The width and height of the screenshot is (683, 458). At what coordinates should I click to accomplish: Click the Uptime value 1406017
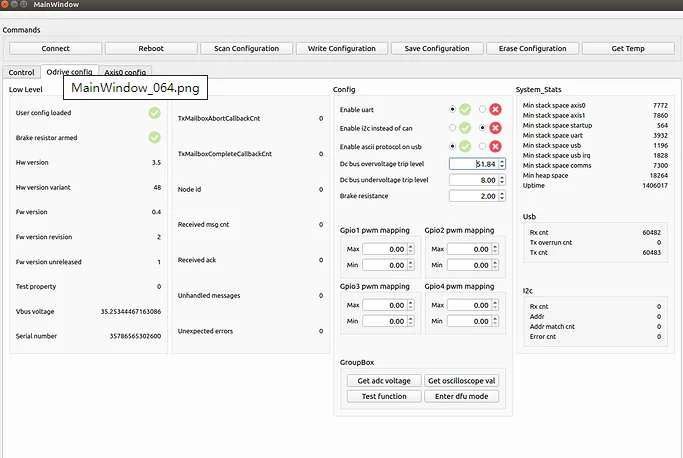click(655, 185)
